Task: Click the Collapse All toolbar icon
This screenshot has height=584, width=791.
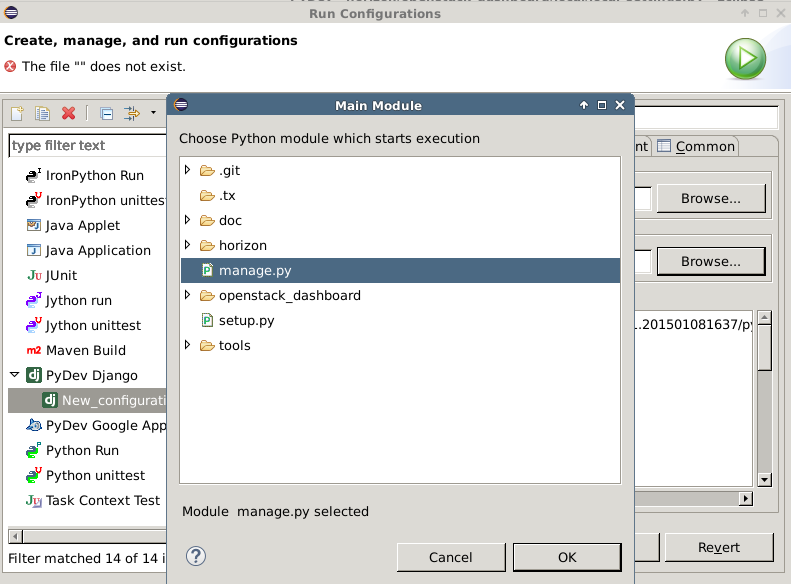Action: pos(106,113)
